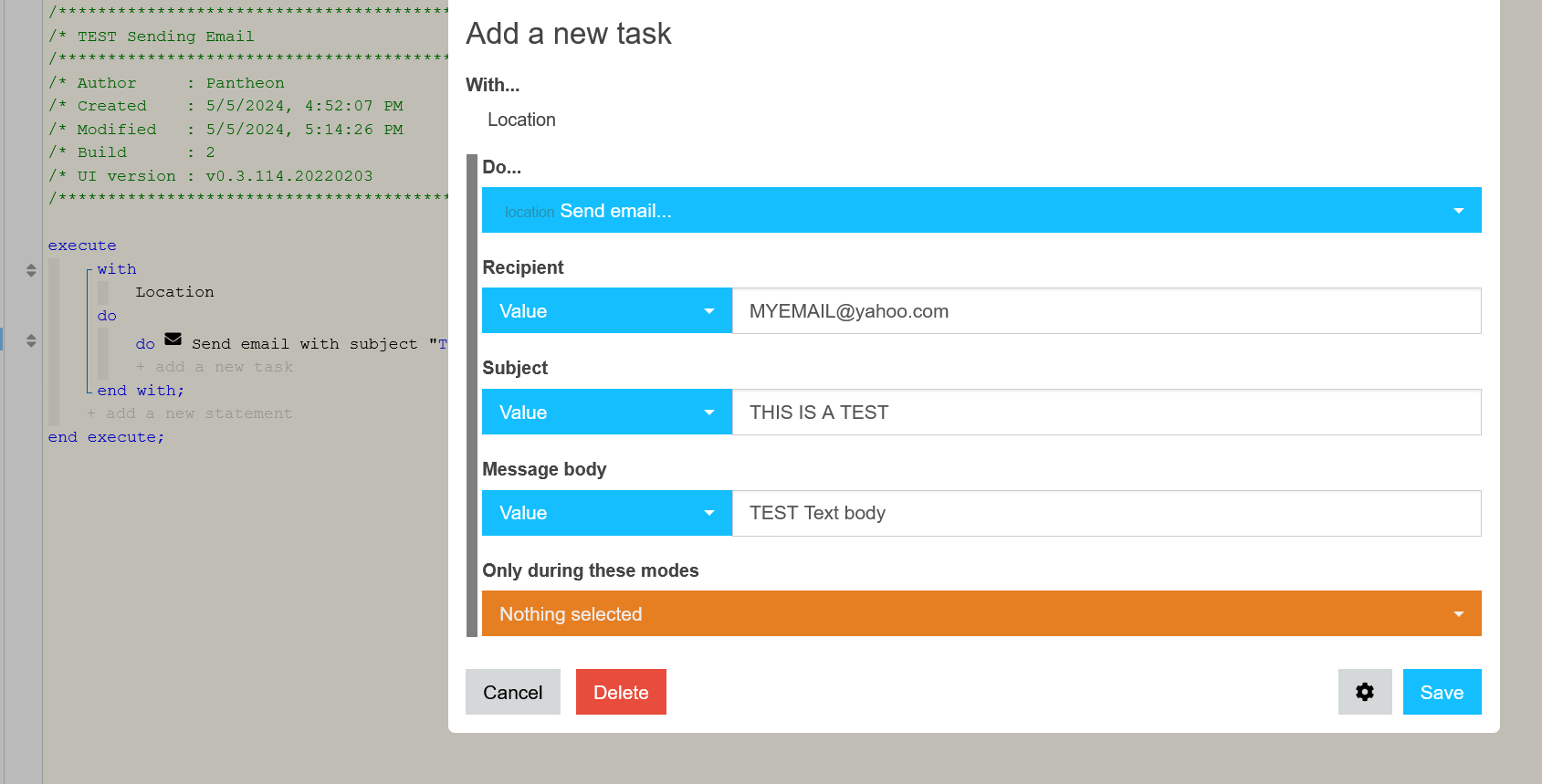Open the Message body Value type dropdown
Screen dimensions: 1542x784
(606, 513)
